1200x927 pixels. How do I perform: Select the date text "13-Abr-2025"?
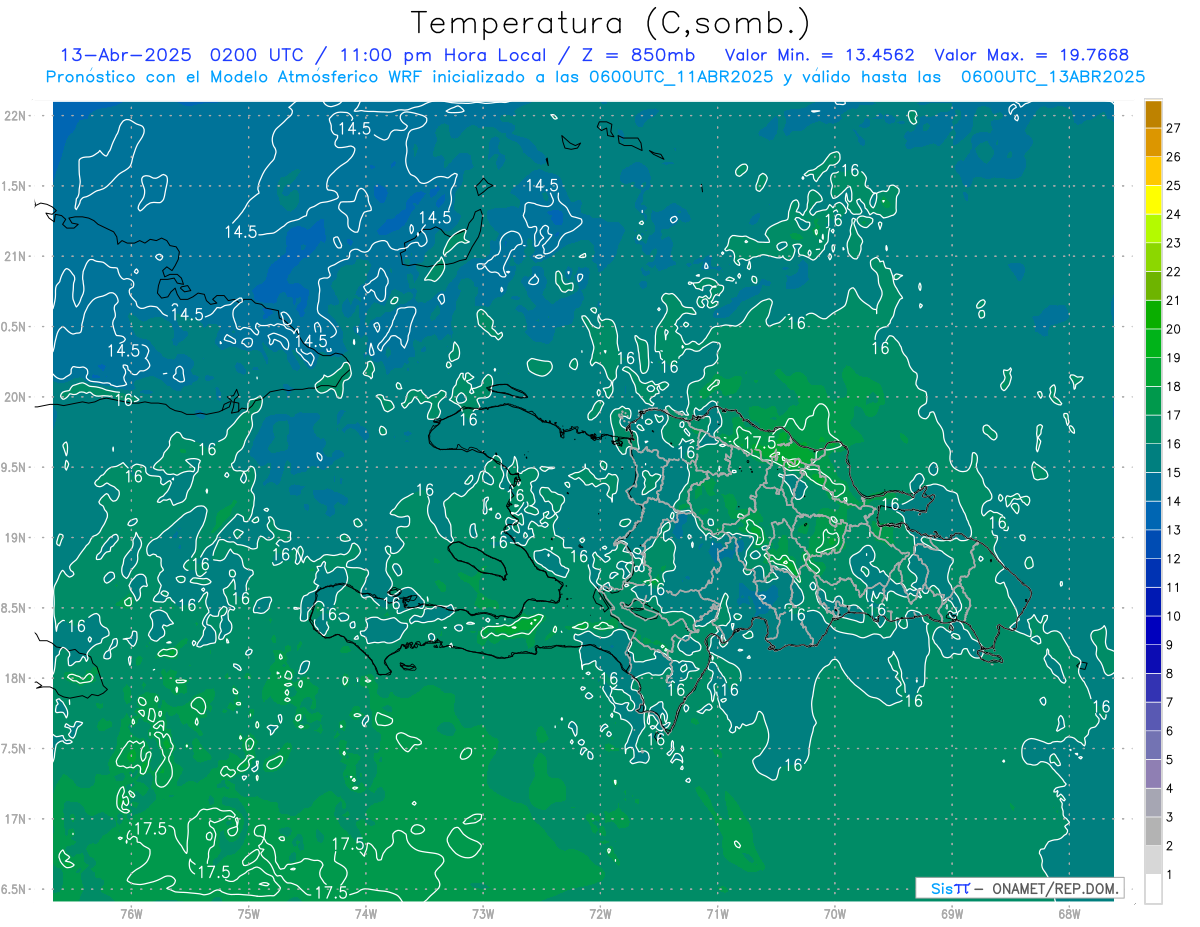[x=128, y=55]
